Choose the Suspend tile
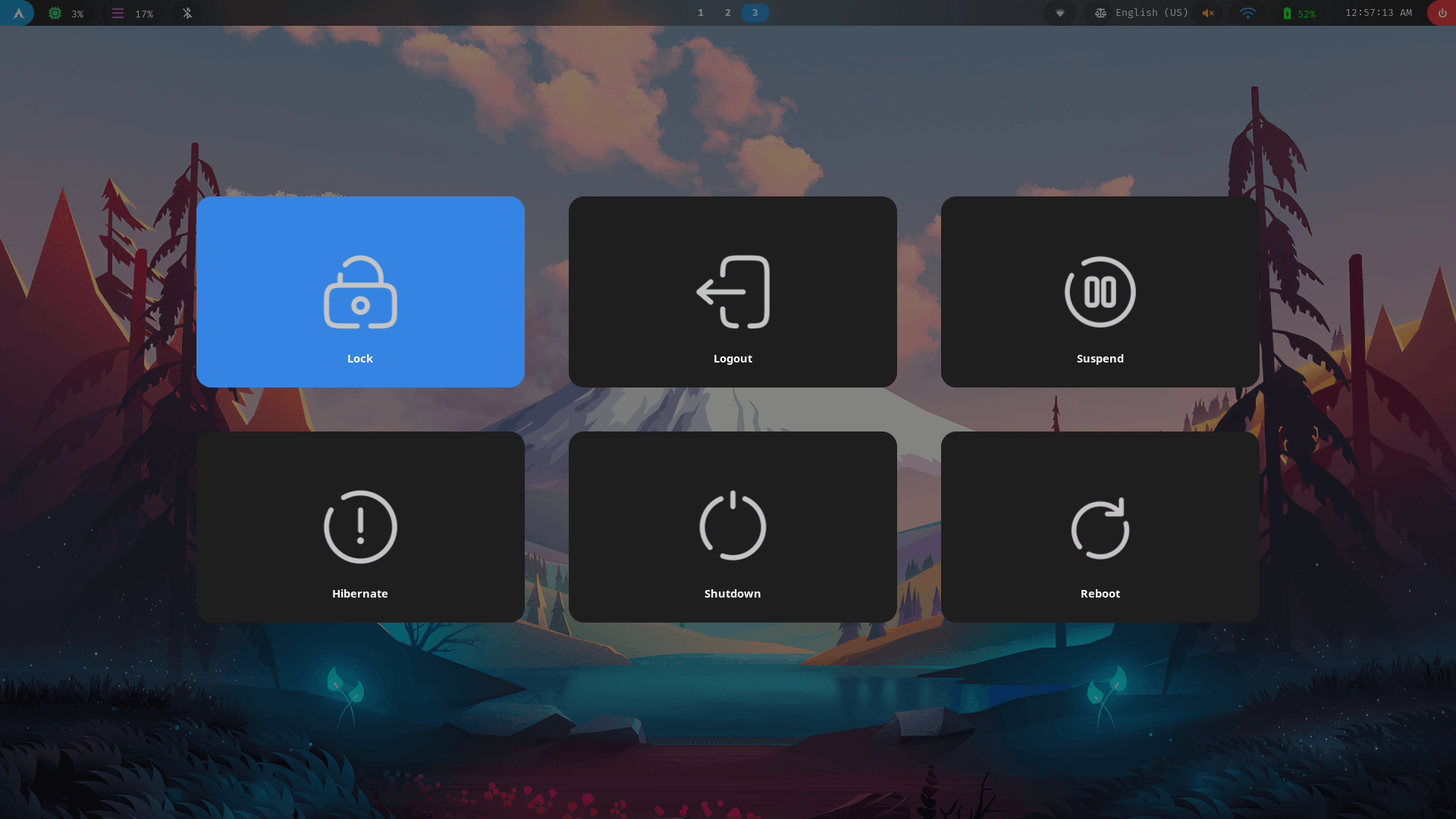This screenshot has width=1456, height=819. coord(1100,292)
